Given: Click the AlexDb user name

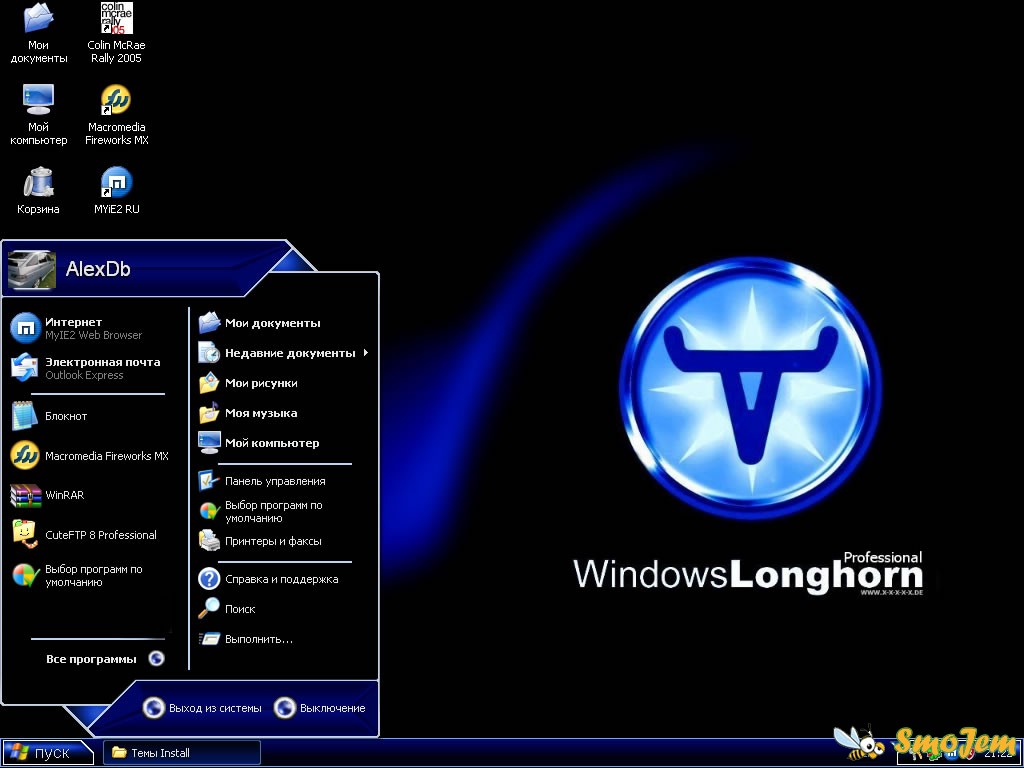Looking at the screenshot, I should 98,268.
